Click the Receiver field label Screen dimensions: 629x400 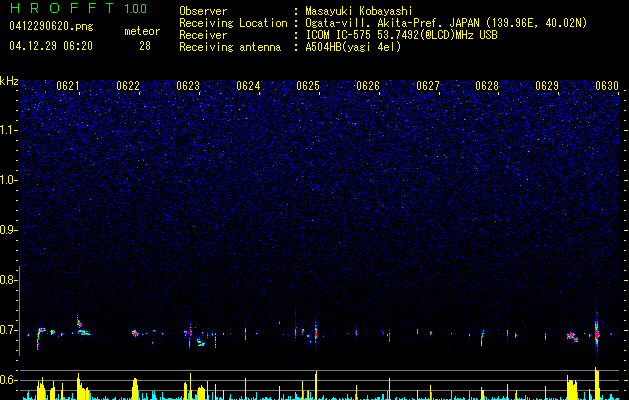tap(203, 35)
